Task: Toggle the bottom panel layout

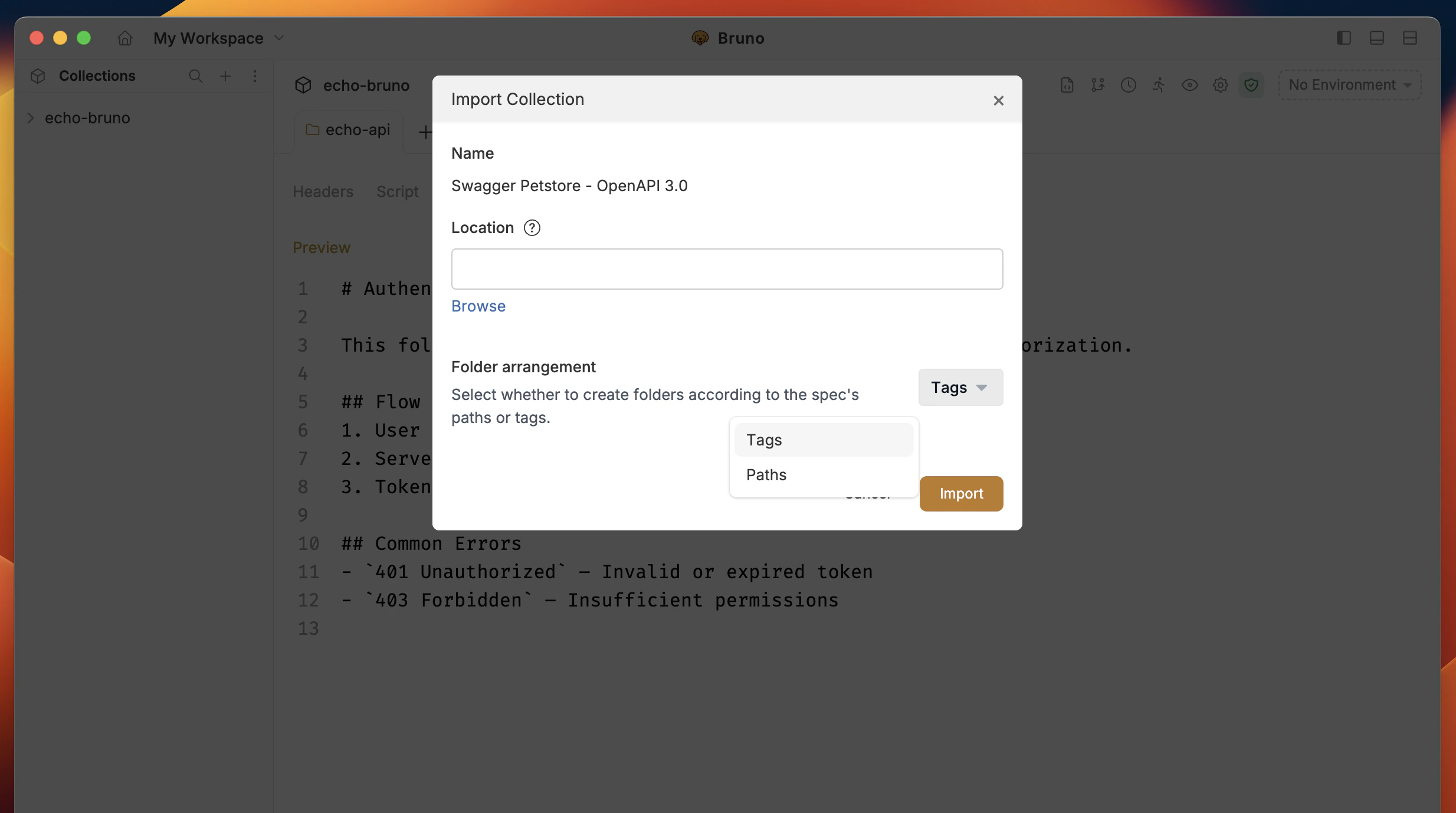Action: pyautogui.click(x=1378, y=38)
